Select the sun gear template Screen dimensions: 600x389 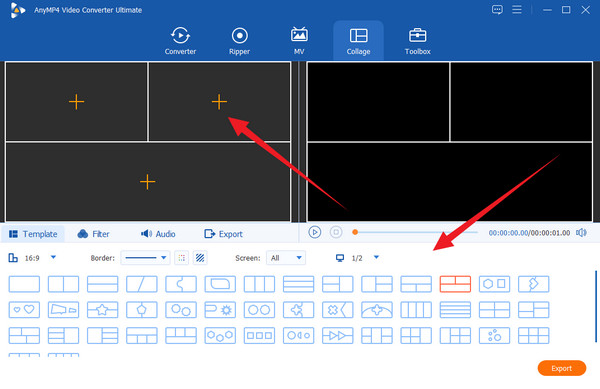click(220, 310)
